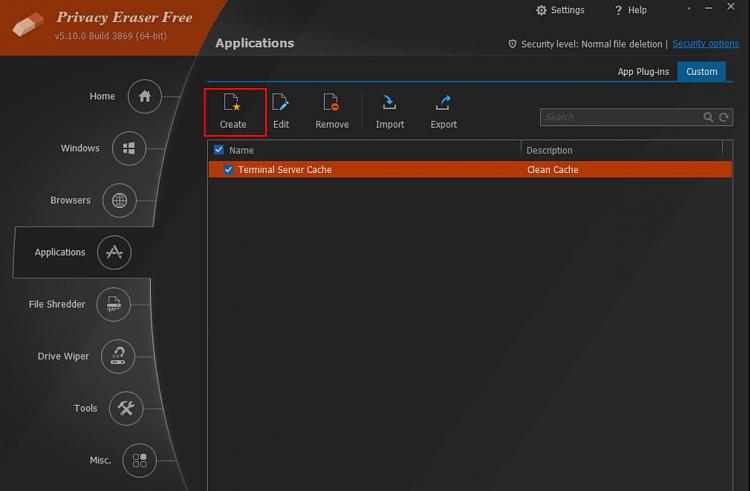
Task: Select the Terminal Server Cache row name
Action: 285,170
